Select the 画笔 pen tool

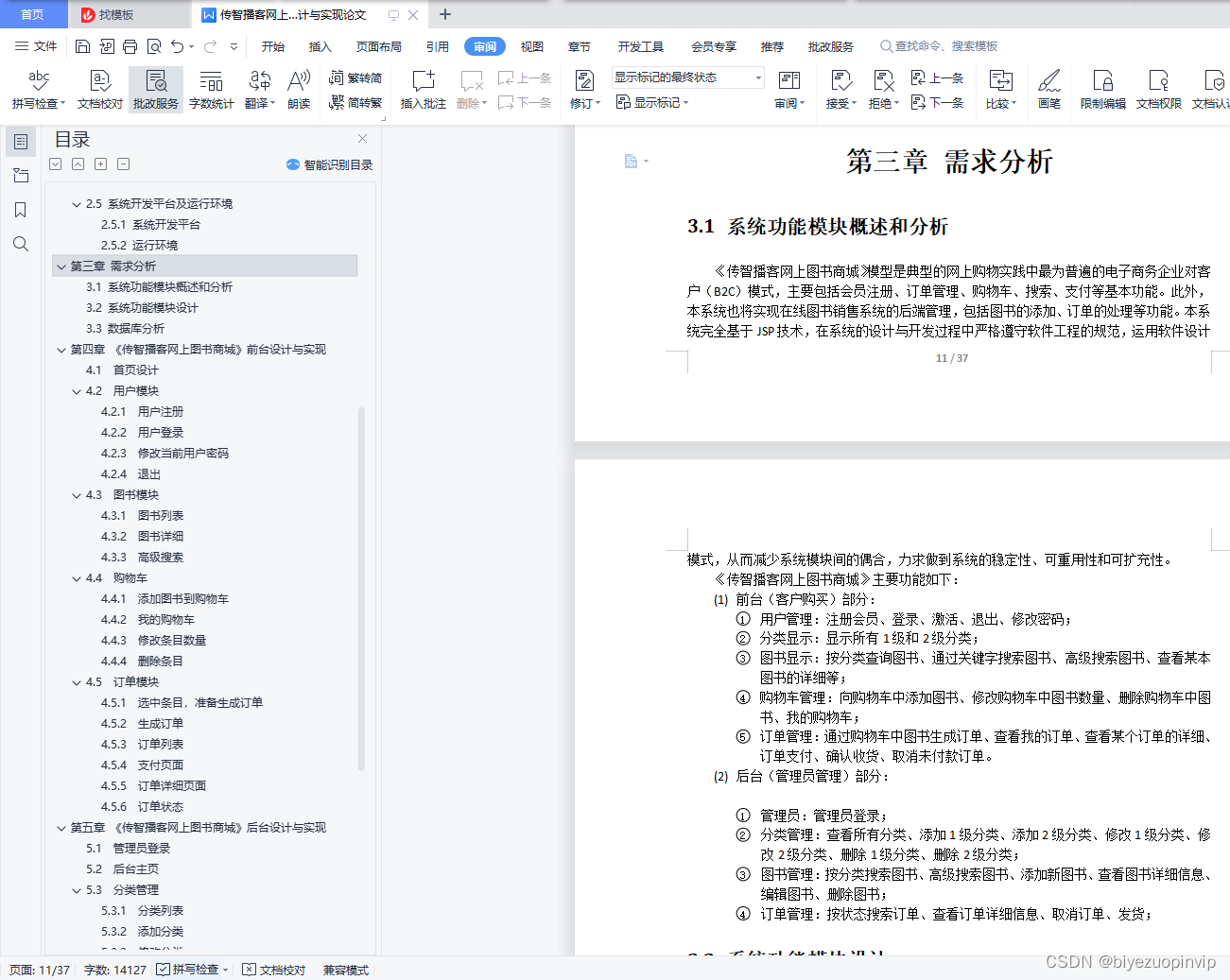pyautogui.click(x=1049, y=90)
